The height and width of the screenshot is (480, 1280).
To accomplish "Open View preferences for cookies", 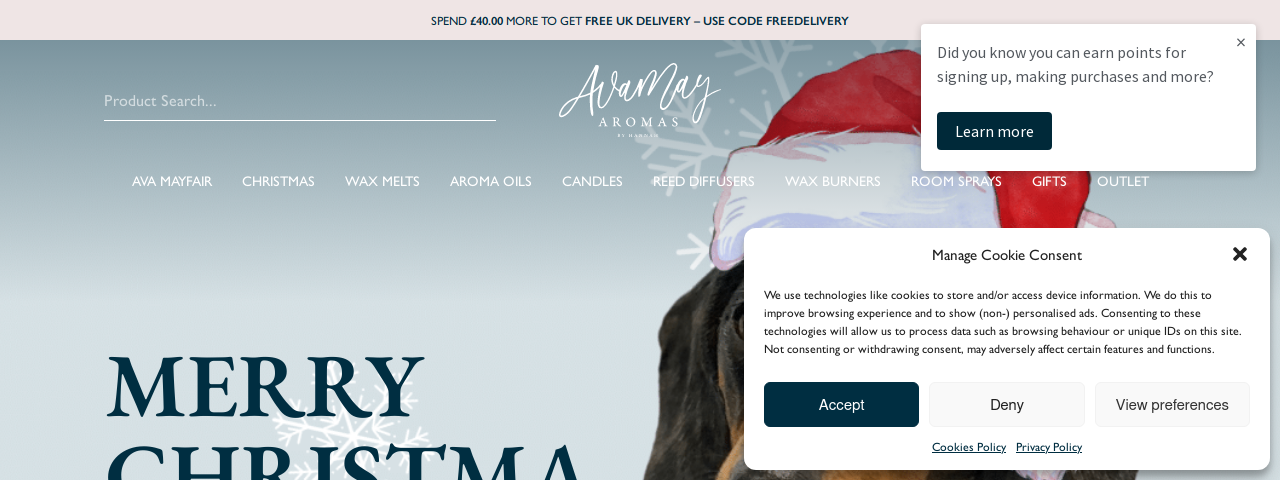I will click(x=1172, y=405).
